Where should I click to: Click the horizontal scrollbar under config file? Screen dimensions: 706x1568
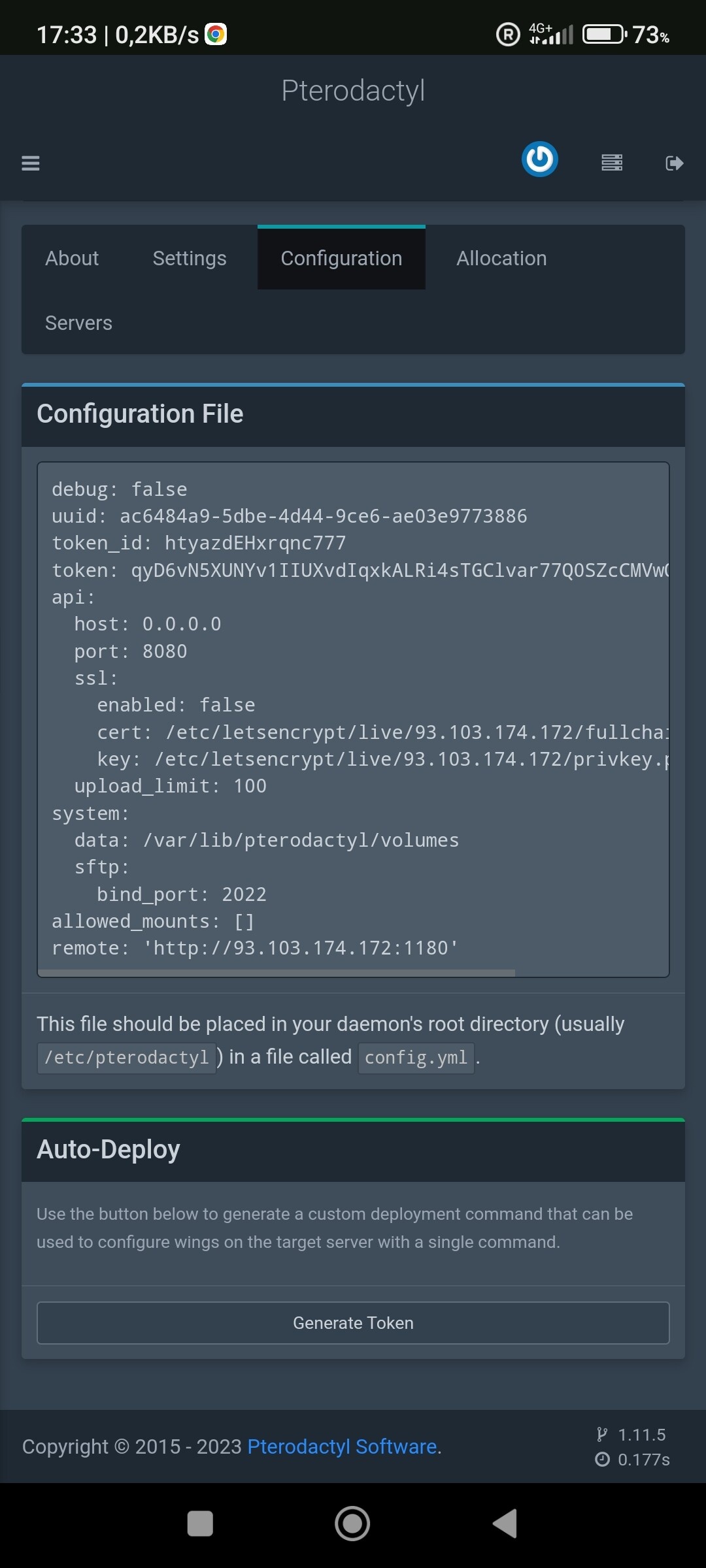coord(277,973)
